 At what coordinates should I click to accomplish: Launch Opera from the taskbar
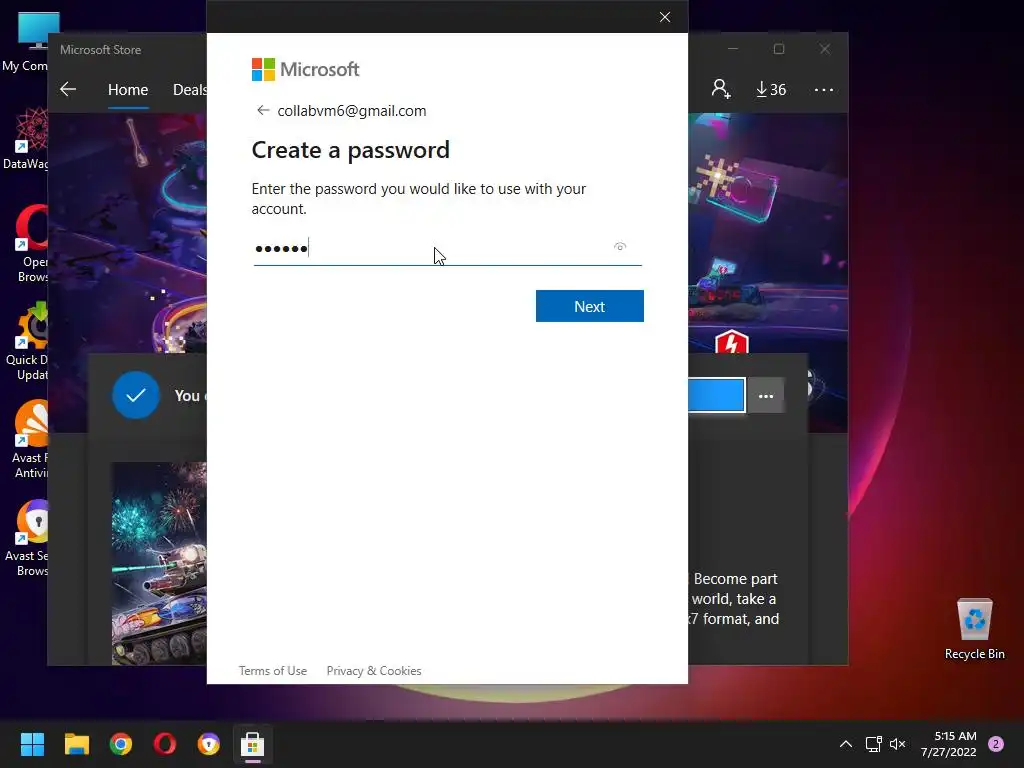[x=165, y=744]
